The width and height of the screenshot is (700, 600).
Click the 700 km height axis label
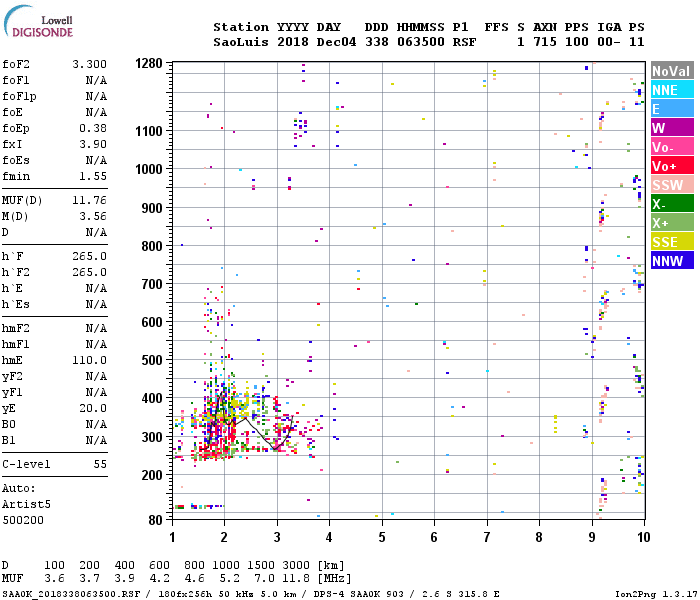pyautogui.click(x=152, y=284)
